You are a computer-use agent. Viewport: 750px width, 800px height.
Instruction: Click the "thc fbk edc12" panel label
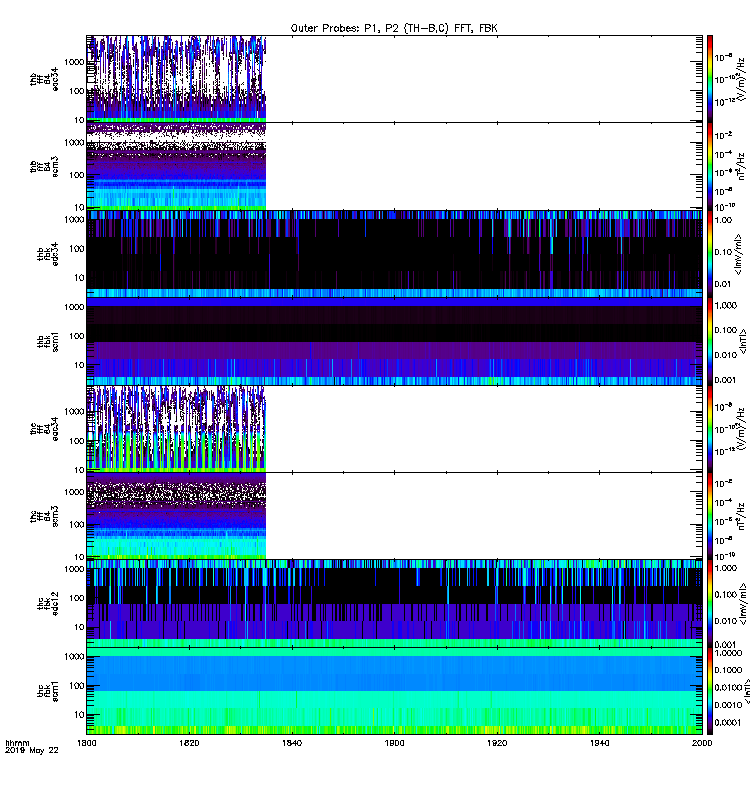click(47, 604)
